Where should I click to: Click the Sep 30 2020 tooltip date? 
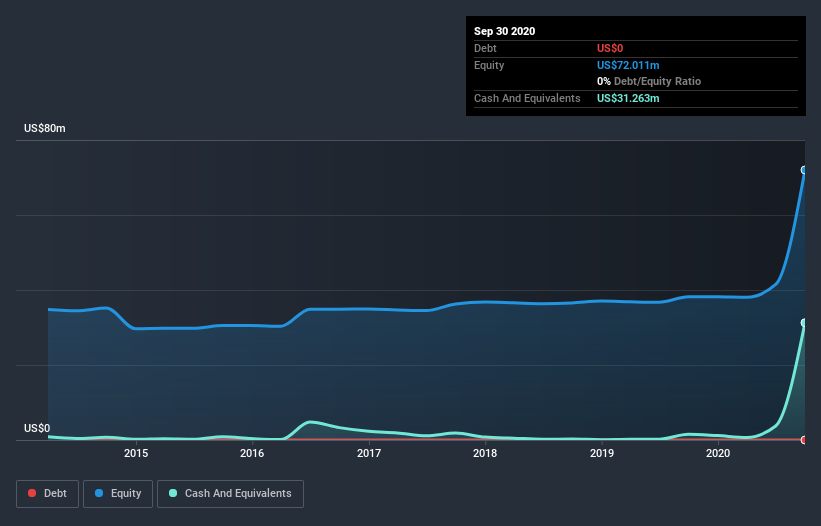tap(505, 31)
